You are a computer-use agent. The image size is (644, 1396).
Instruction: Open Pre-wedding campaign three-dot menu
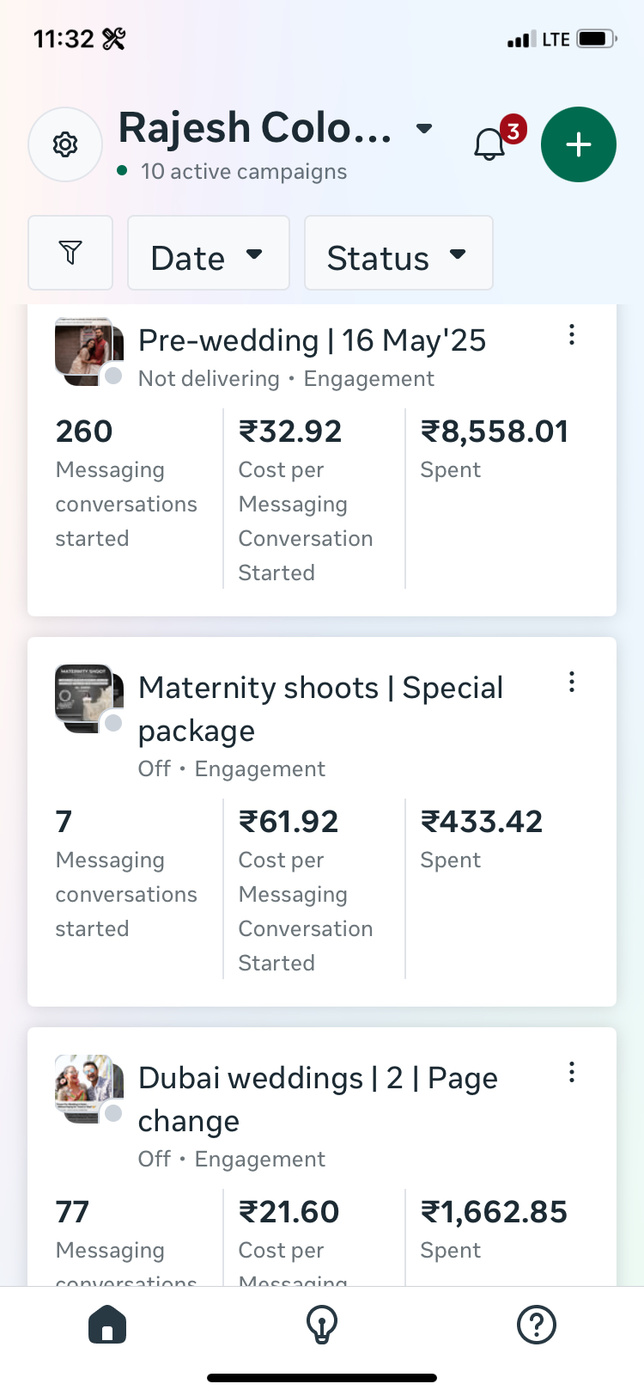click(572, 335)
